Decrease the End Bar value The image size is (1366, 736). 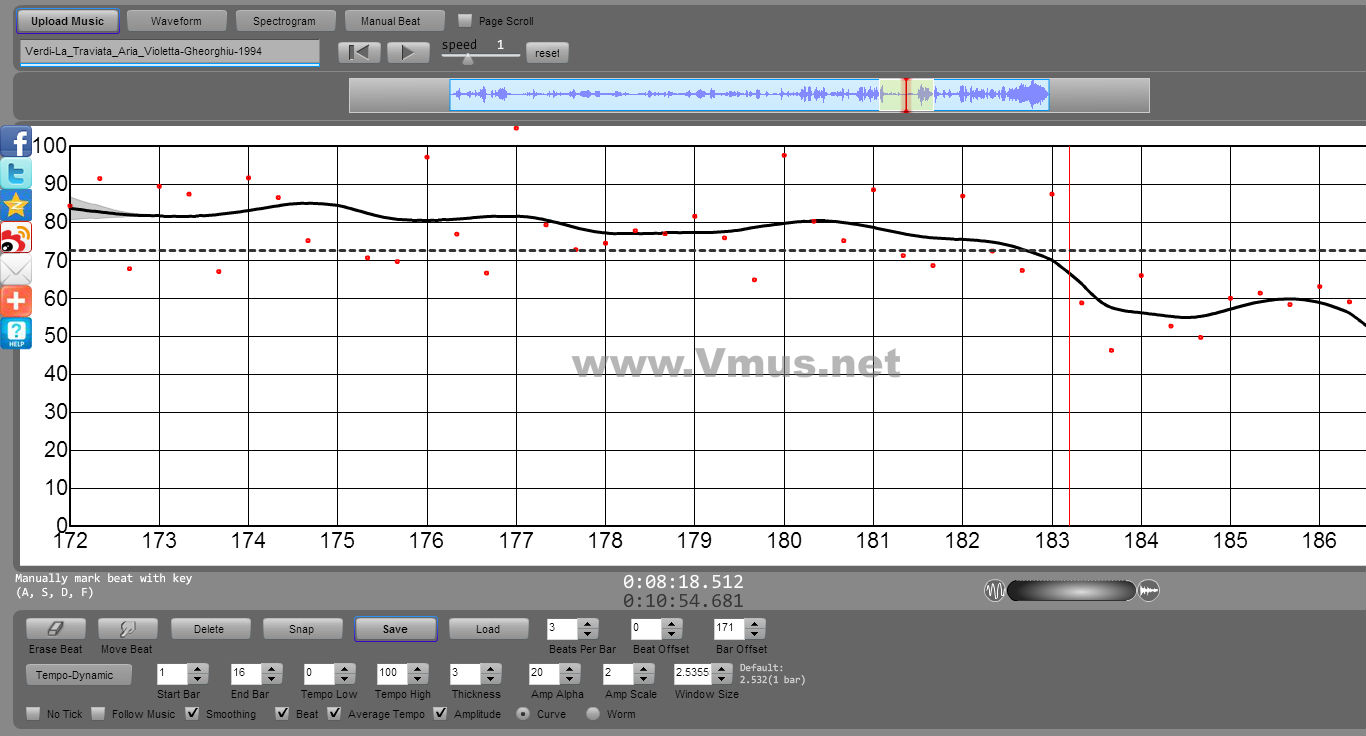(272, 679)
